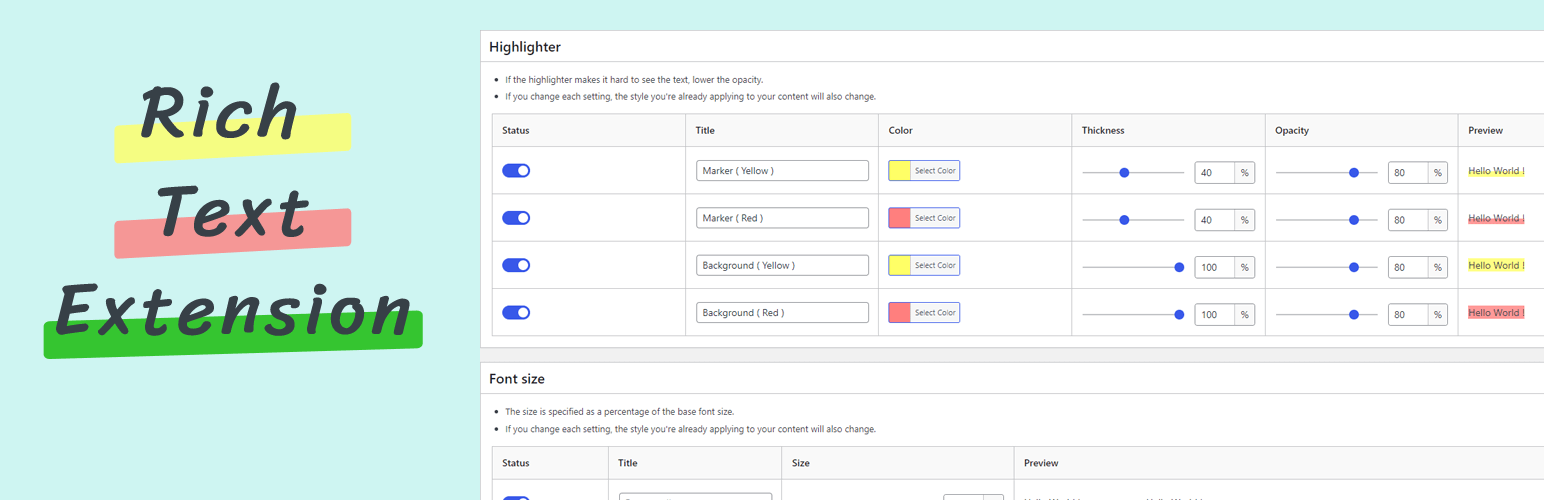Screen dimensions: 1544x500
Task: Click Opacity column header
Action: [1292, 130]
